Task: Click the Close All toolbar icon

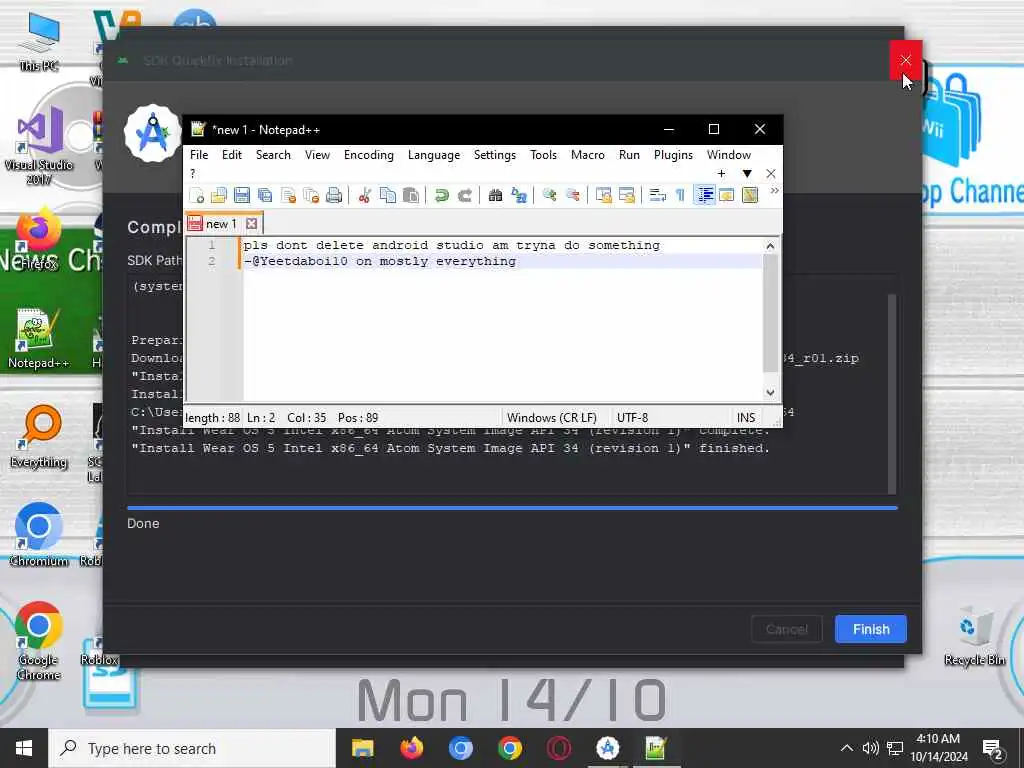Action: pyautogui.click(x=311, y=195)
